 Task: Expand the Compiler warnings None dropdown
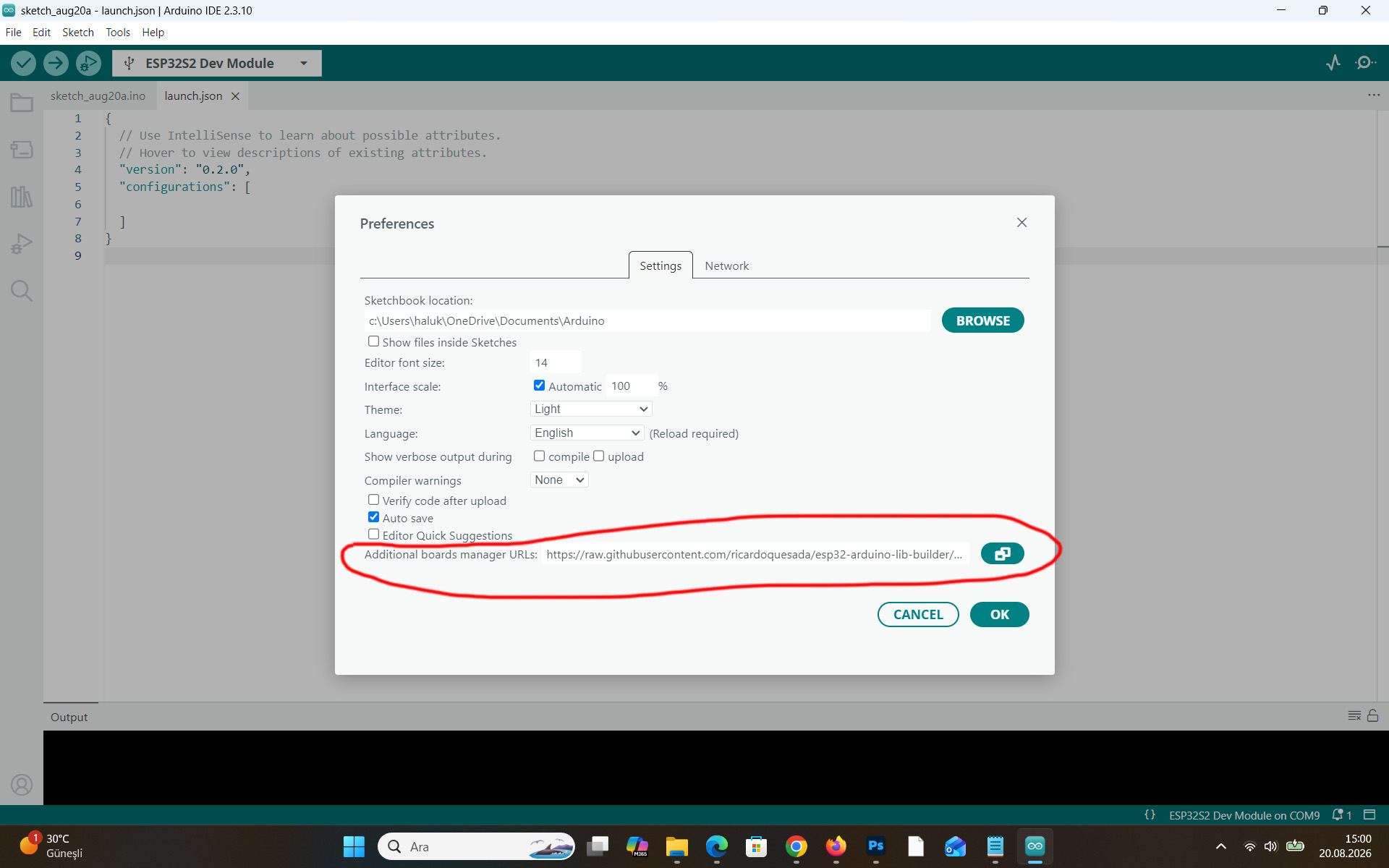[559, 480]
